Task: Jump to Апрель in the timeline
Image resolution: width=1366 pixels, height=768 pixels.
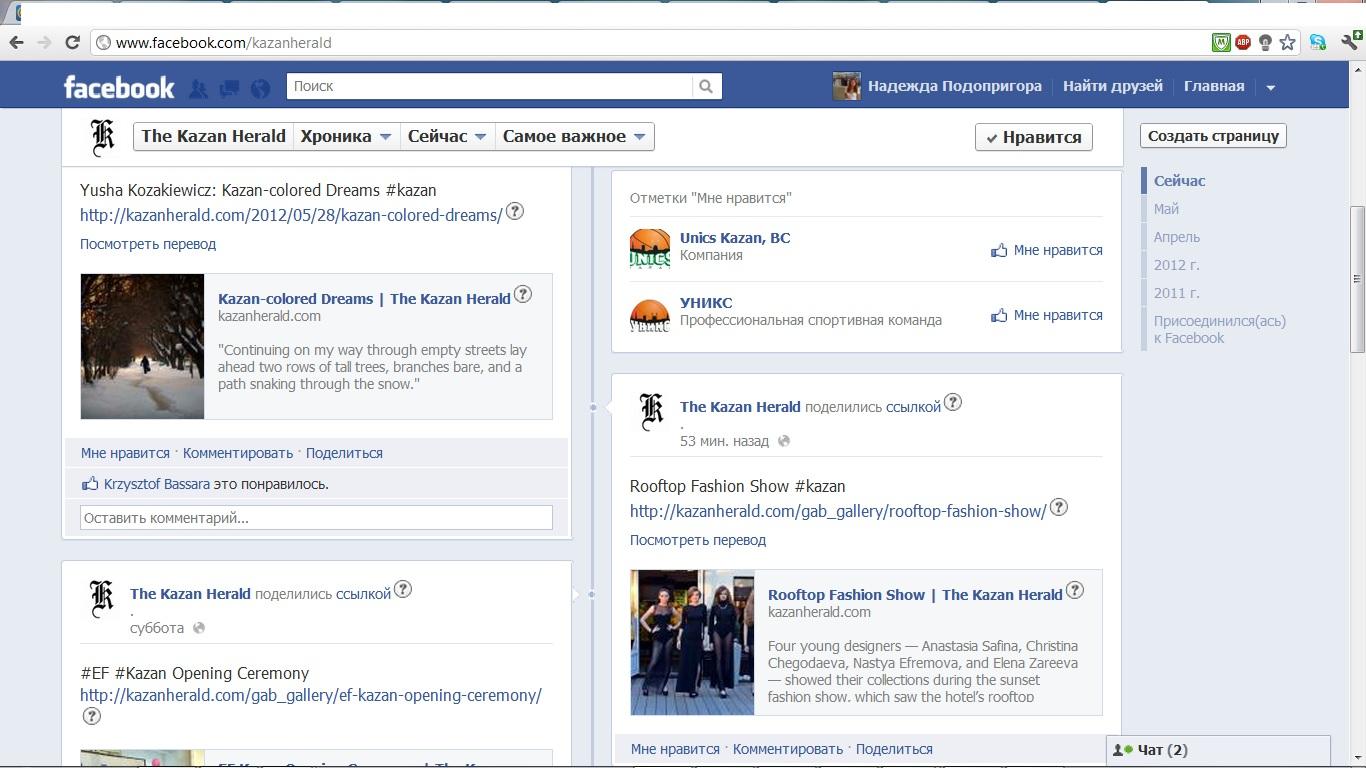Action: [x=1176, y=237]
